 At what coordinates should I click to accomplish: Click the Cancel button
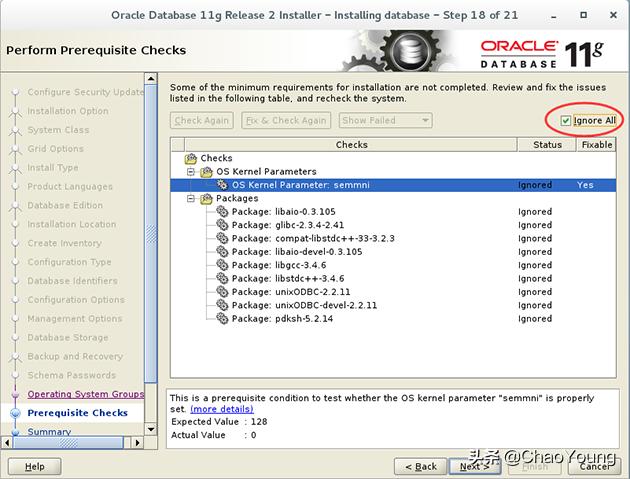click(595, 467)
